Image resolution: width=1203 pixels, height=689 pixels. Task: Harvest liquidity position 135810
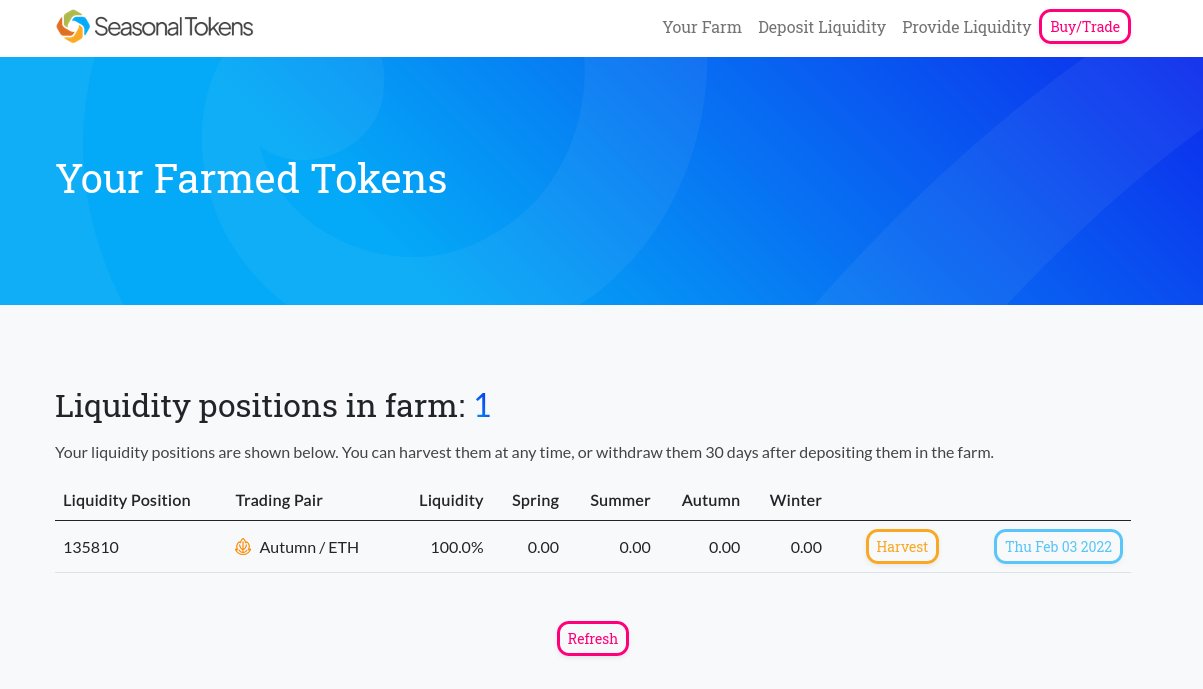902,547
